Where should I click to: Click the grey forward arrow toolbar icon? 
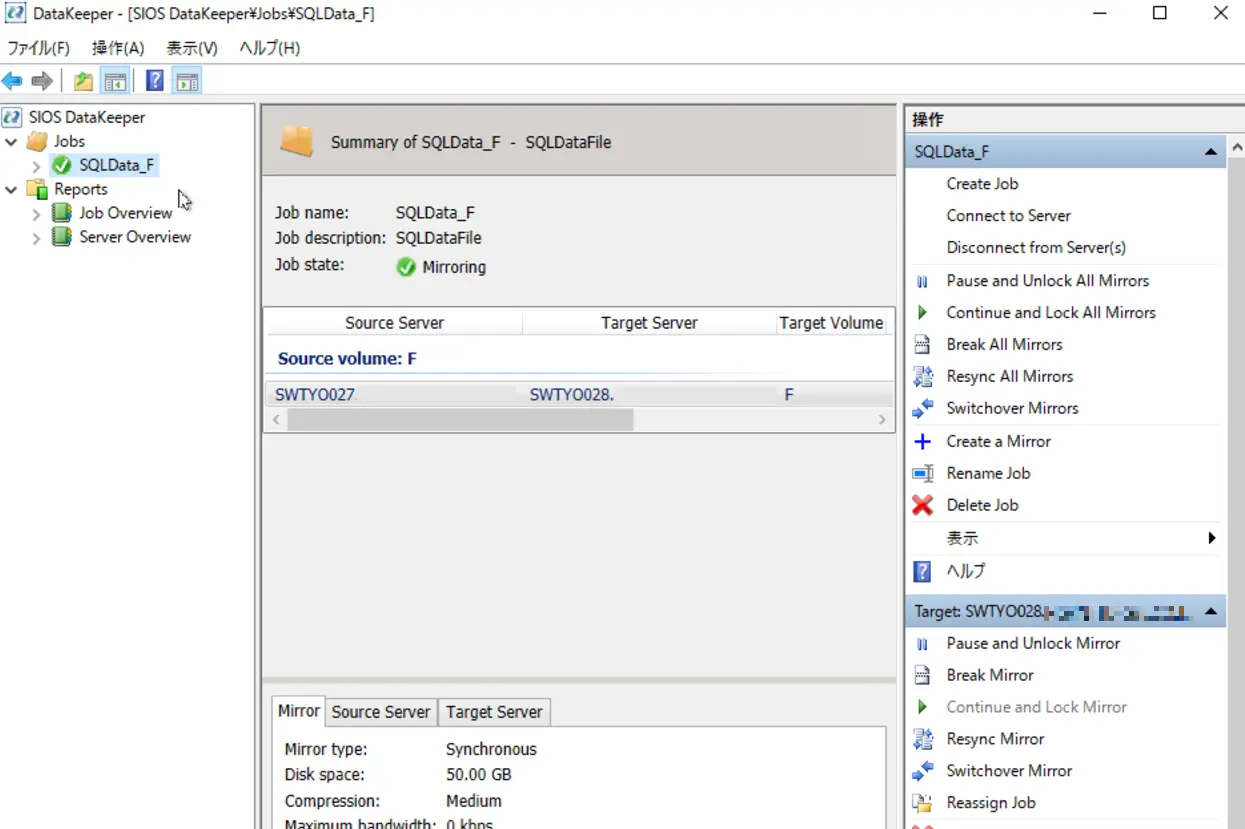pos(41,81)
